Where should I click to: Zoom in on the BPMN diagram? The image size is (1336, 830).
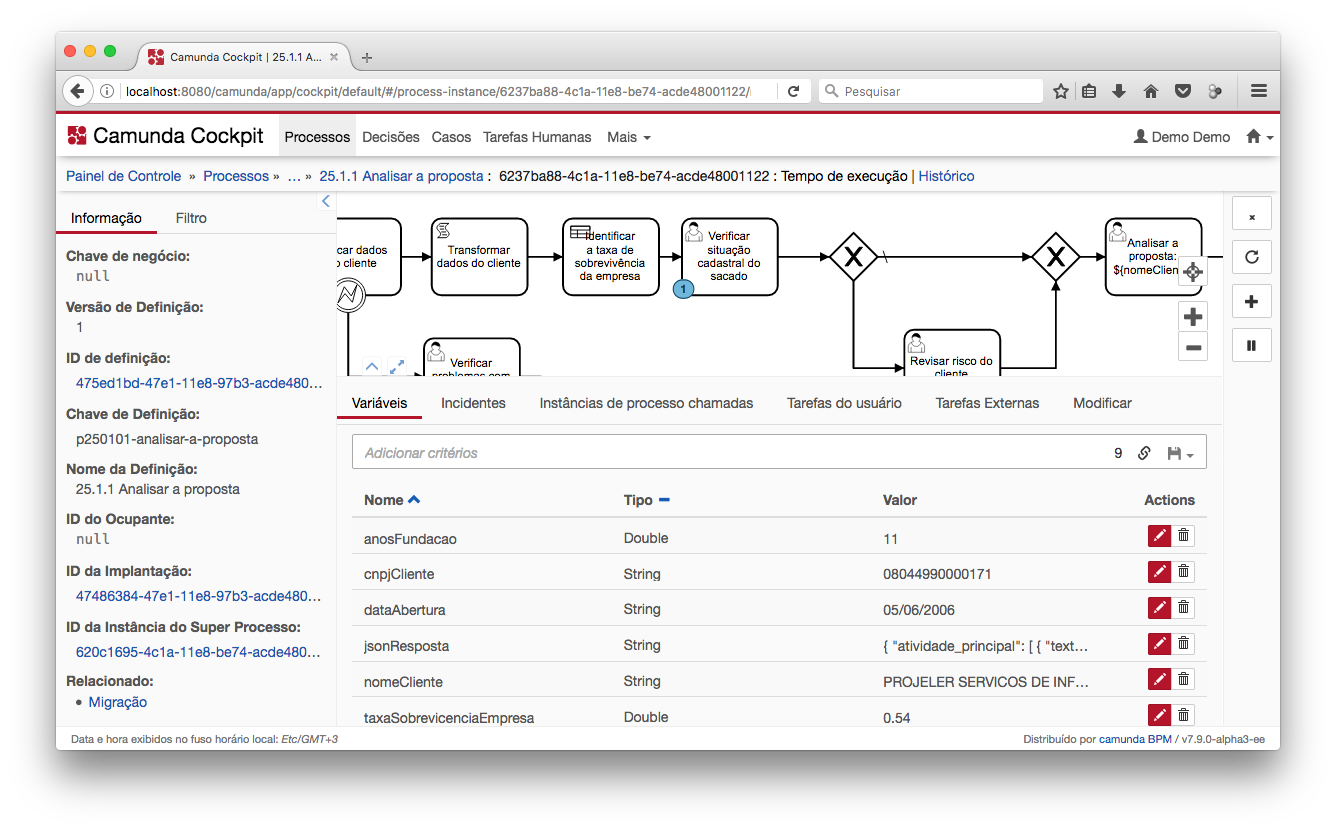click(1192, 317)
